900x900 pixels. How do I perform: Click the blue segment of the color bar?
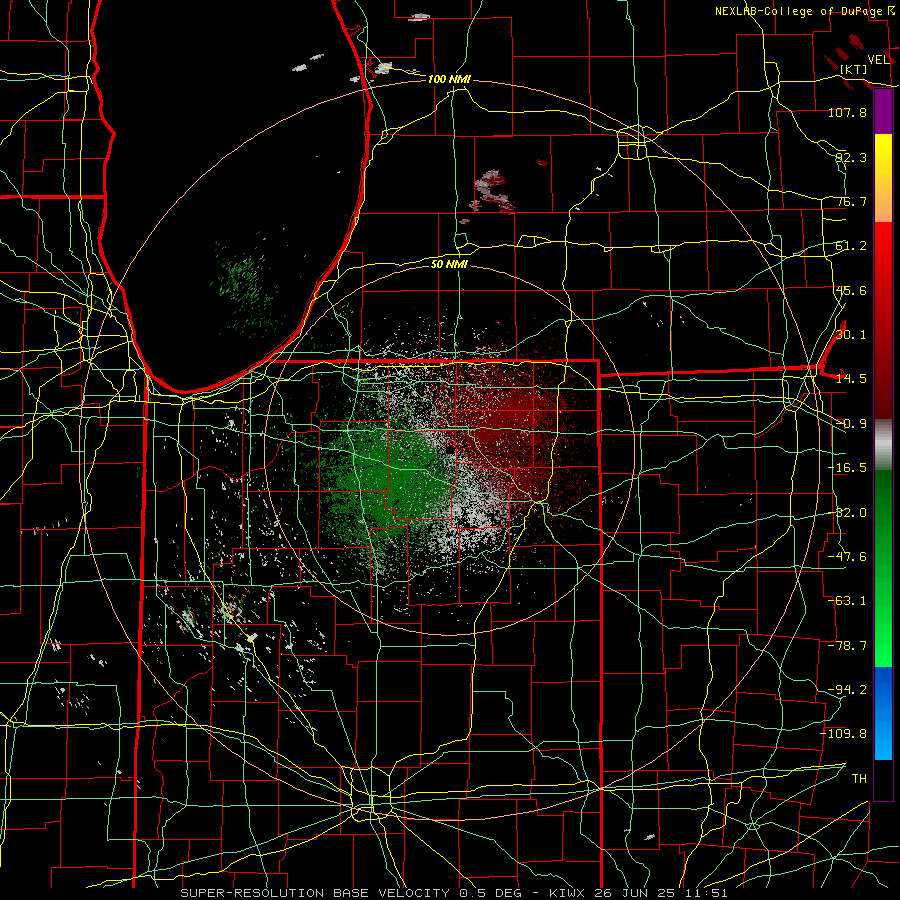click(883, 713)
